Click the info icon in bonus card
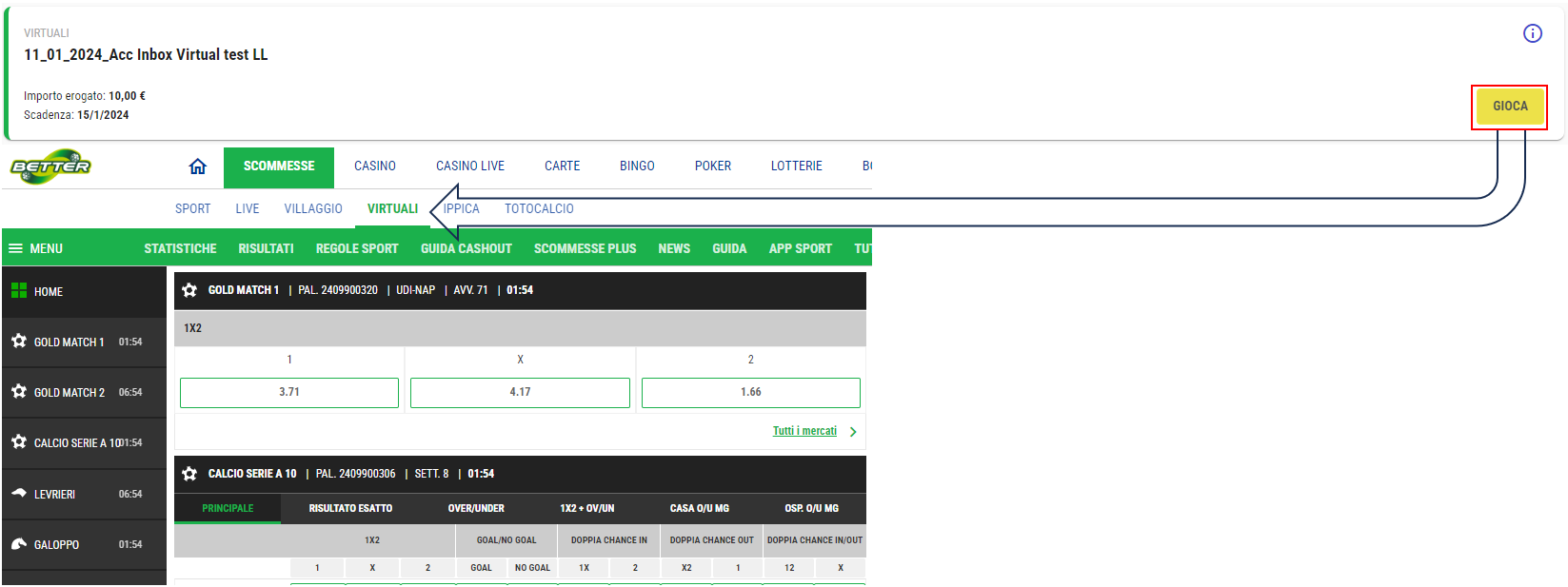 tap(1532, 33)
